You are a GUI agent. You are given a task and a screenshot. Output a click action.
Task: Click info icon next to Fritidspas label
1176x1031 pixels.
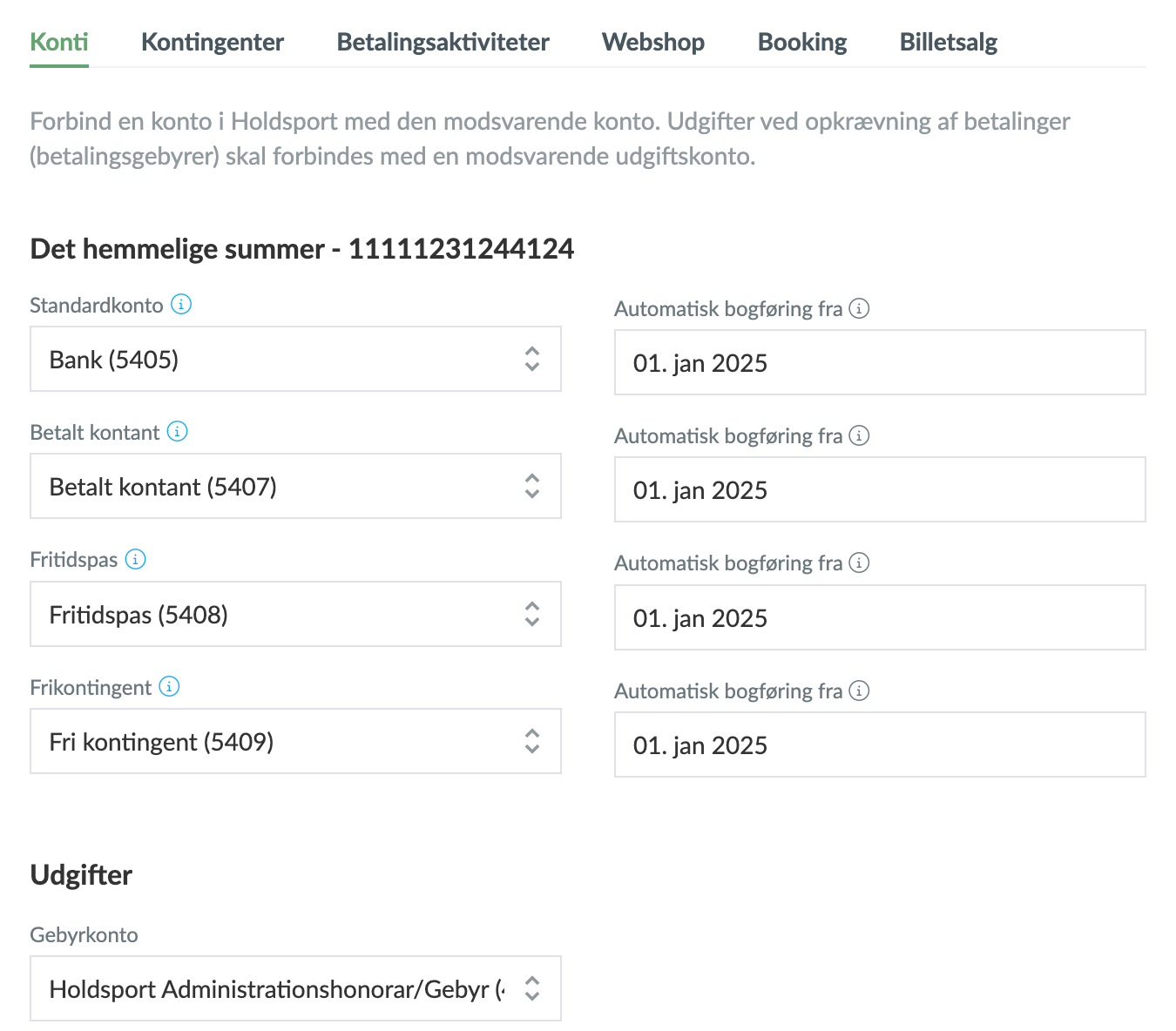[x=136, y=559]
